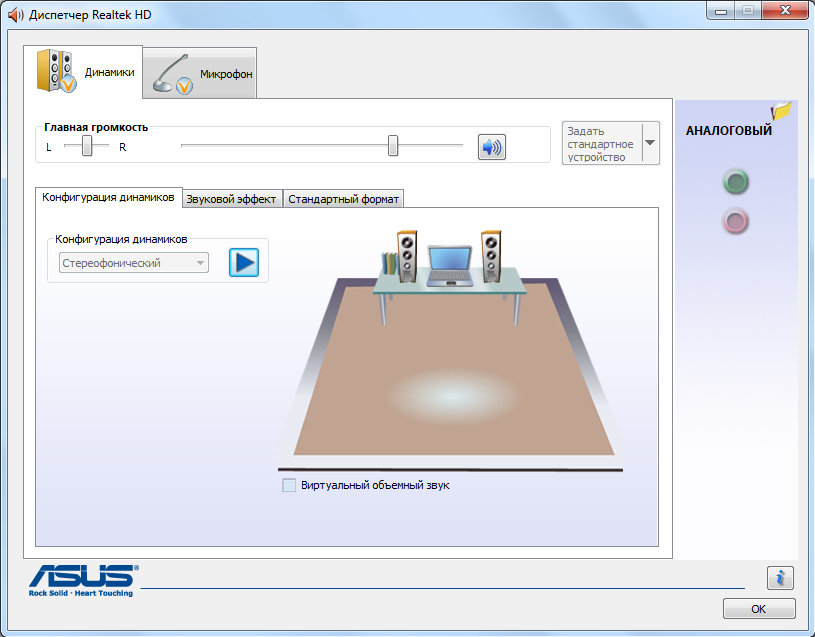Click Задать стандартное устройство button
Screen dimensions: 815x637
(602, 143)
